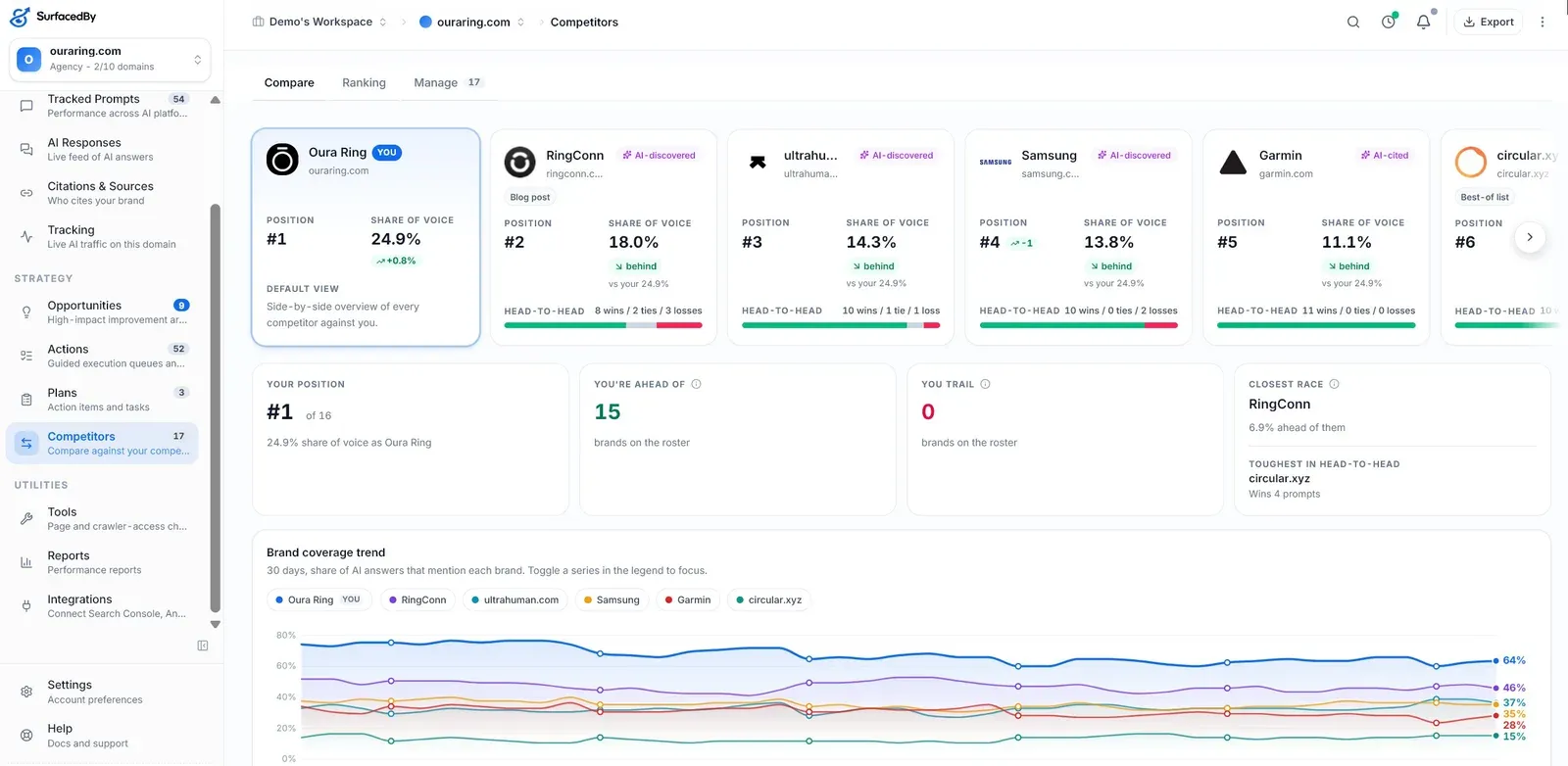Click Garmin head-to-head progress bar
Screen dimensions: 1568x766
click(1316, 325)
